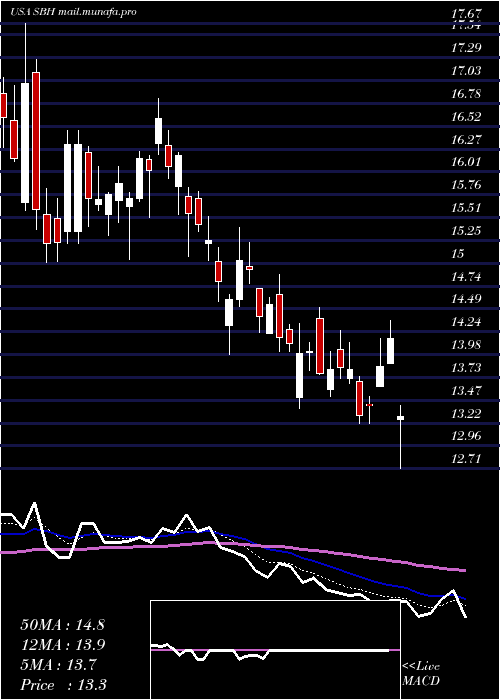500x700 pixels.
Task: Select the 16.01 price axis label
Action: (x=466, y=161)
